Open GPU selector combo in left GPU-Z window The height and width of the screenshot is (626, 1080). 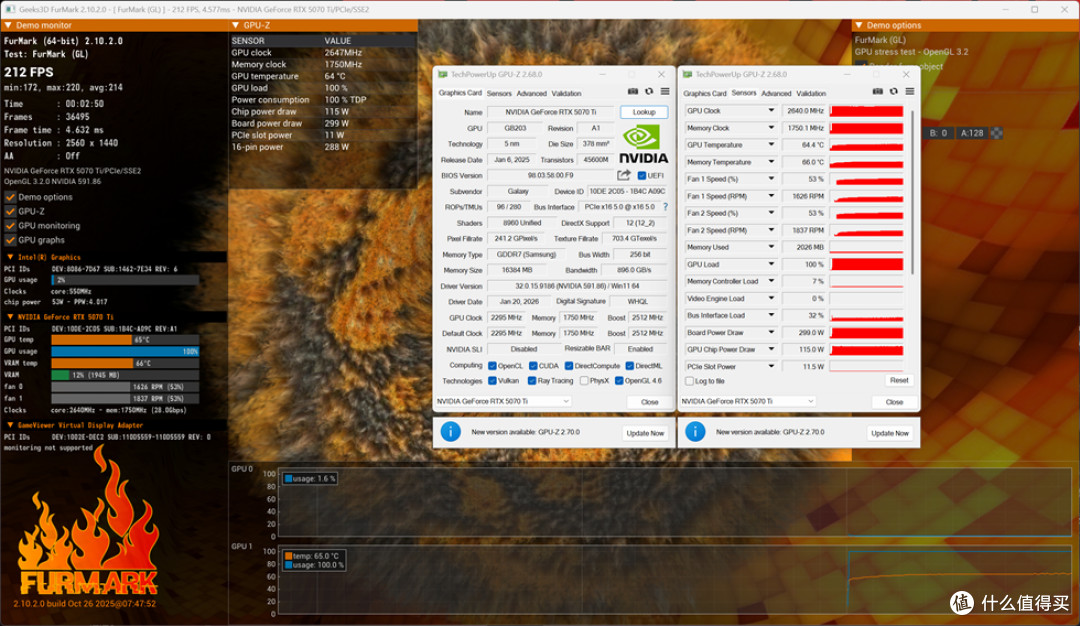pyautogui.click(x=503, y=401)
